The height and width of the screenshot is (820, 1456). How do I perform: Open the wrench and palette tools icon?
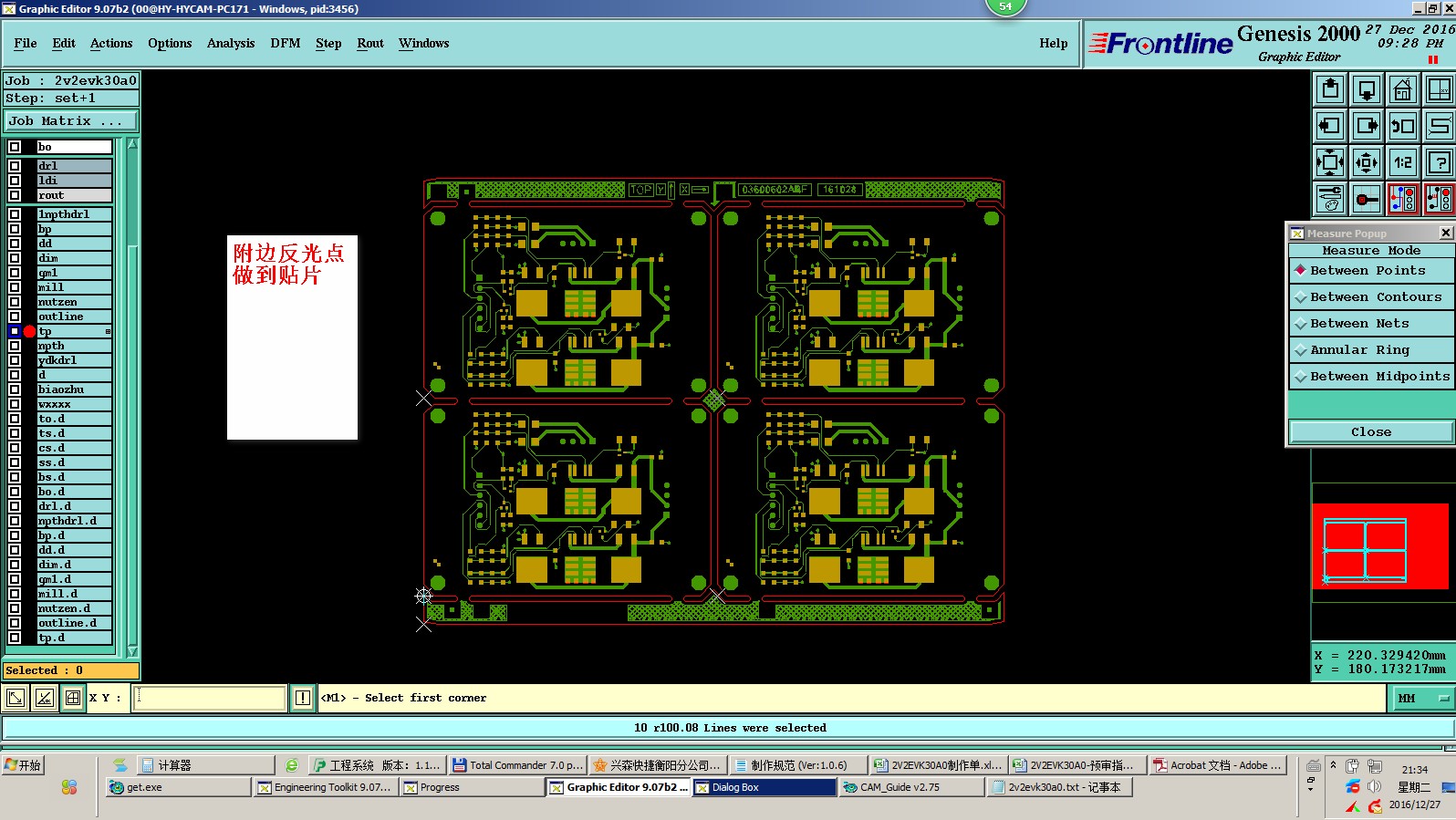1330,199
